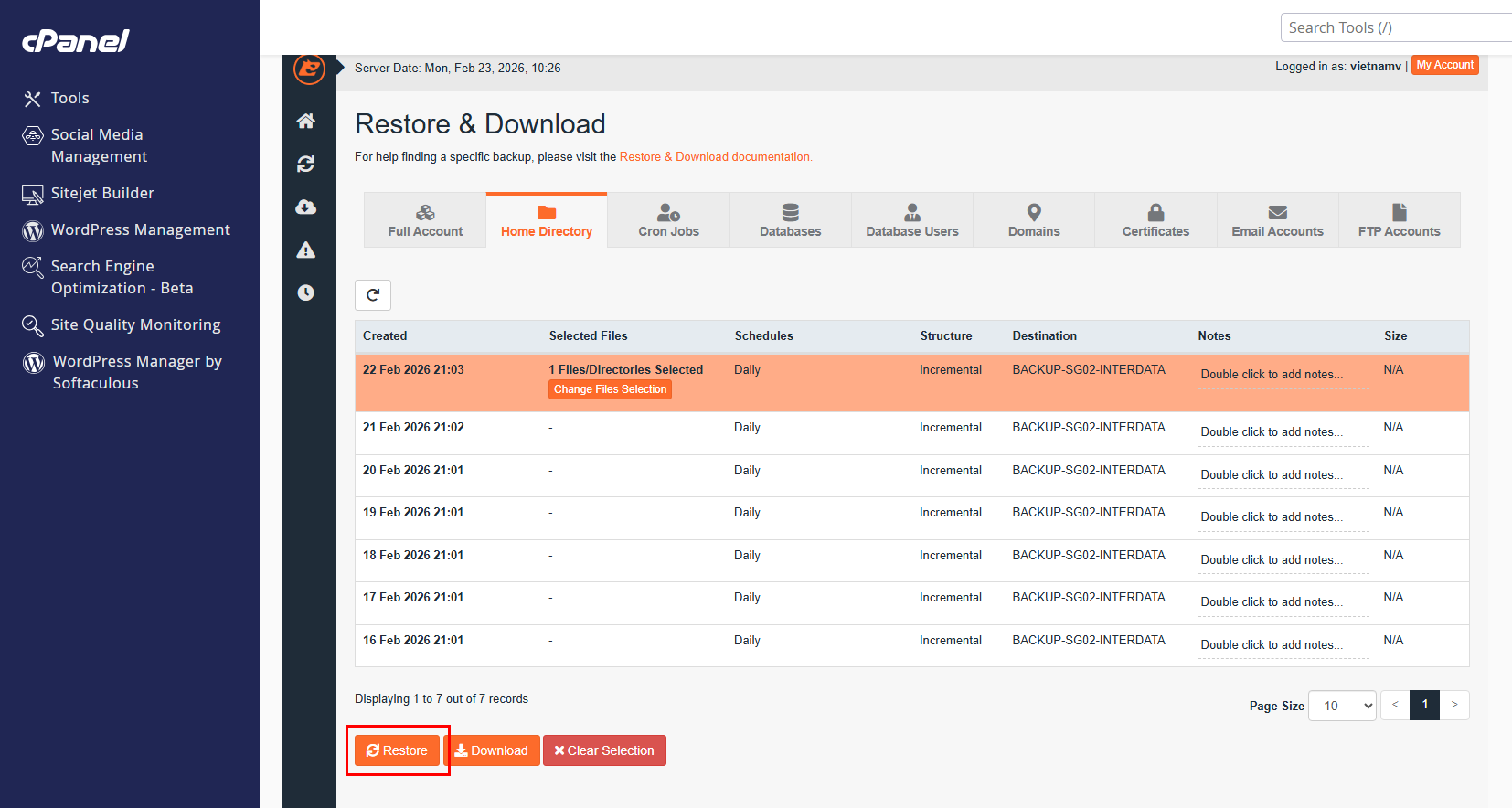Switch to the Databases tab

(x=791, y=220)
